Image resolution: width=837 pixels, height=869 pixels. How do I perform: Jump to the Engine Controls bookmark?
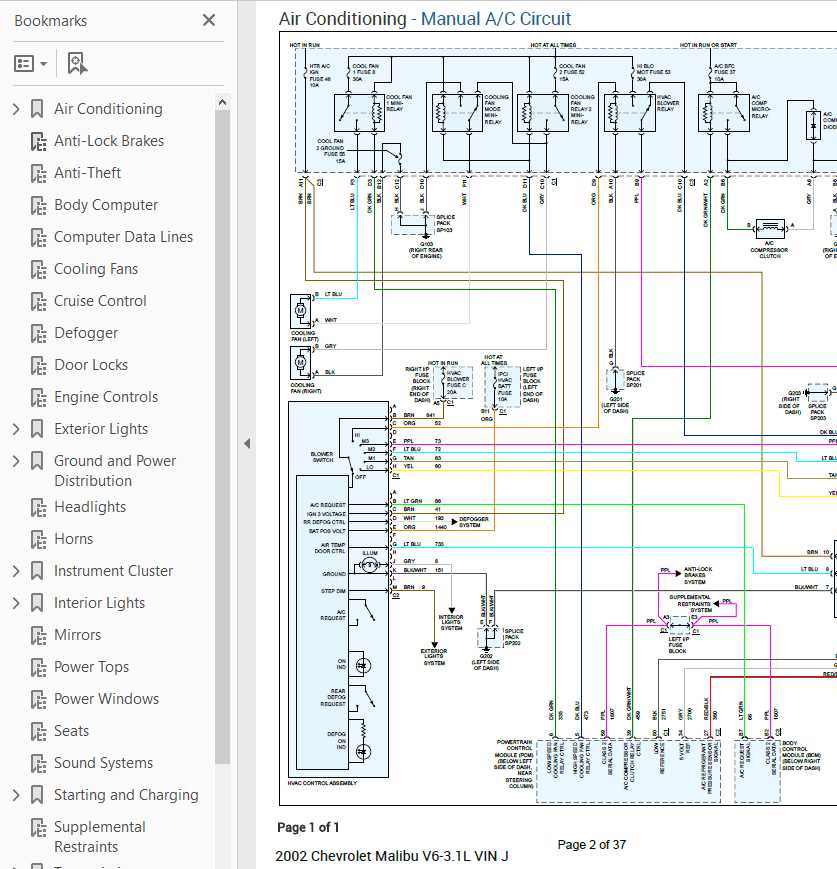tap(106, 397)
